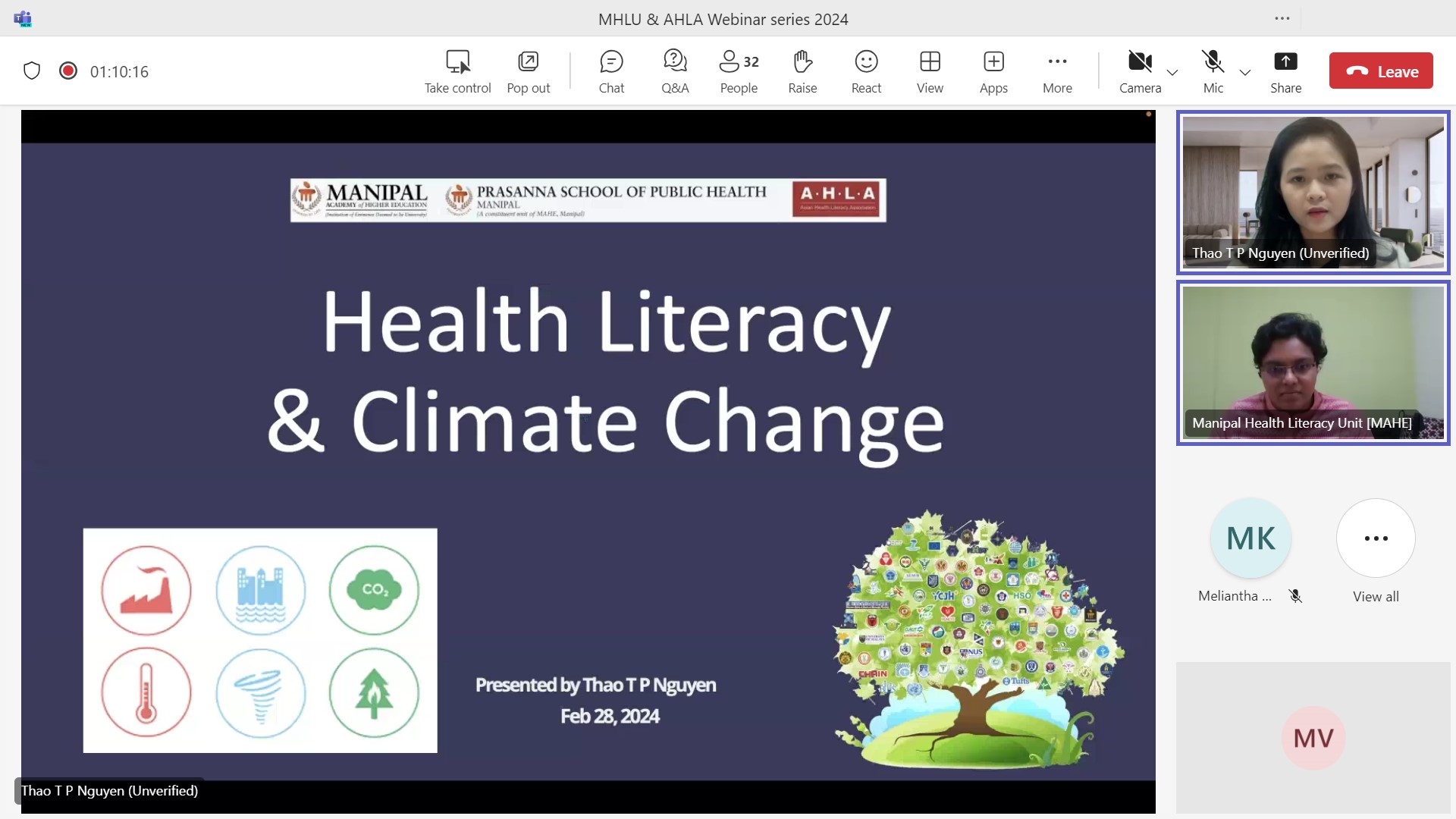This screenshot has height=819, width=1456.
Task: Leave the meeting
Action: [1381, 71]
